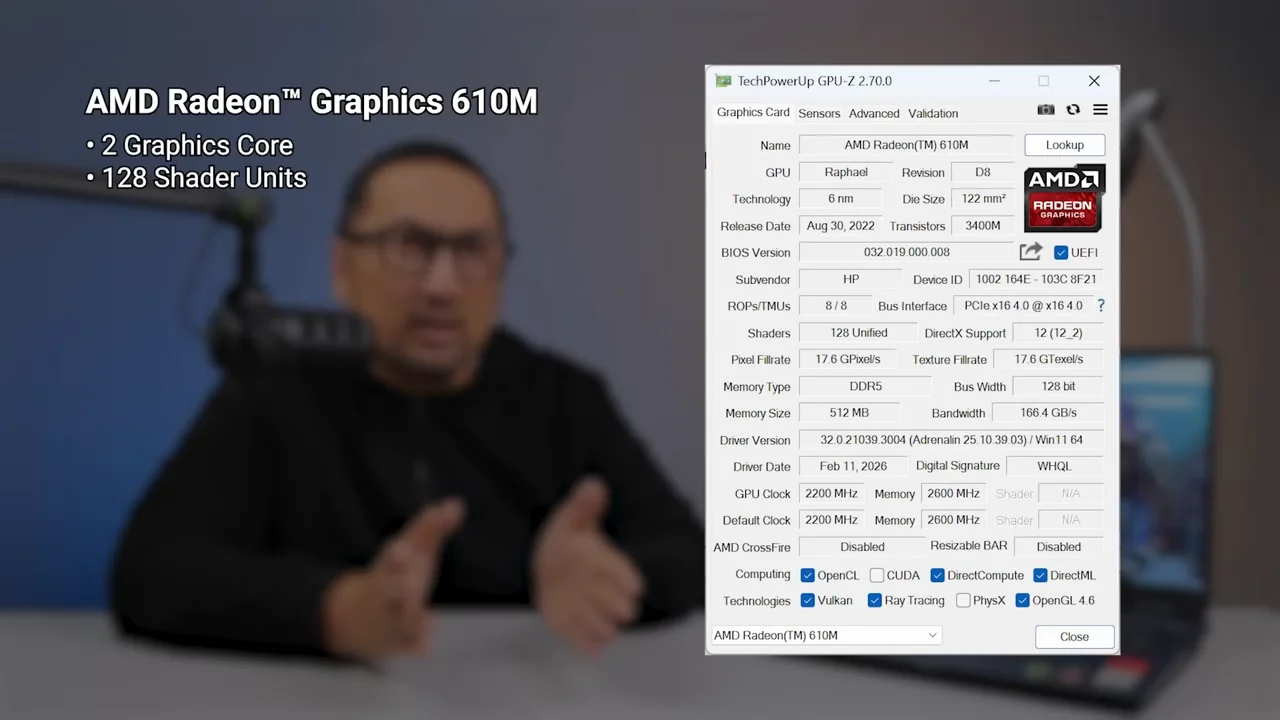The image size is (1280, 720).
Task: Click the "Driver Version" label
Action: coord(755,440)
